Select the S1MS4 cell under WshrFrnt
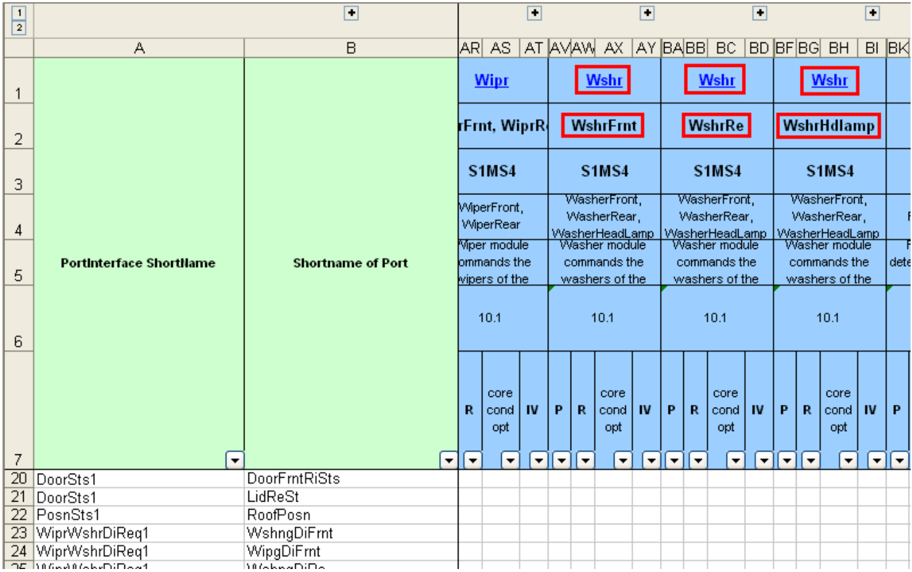The width and height of the screenshot is (912, 572). (x=604, y=171)
